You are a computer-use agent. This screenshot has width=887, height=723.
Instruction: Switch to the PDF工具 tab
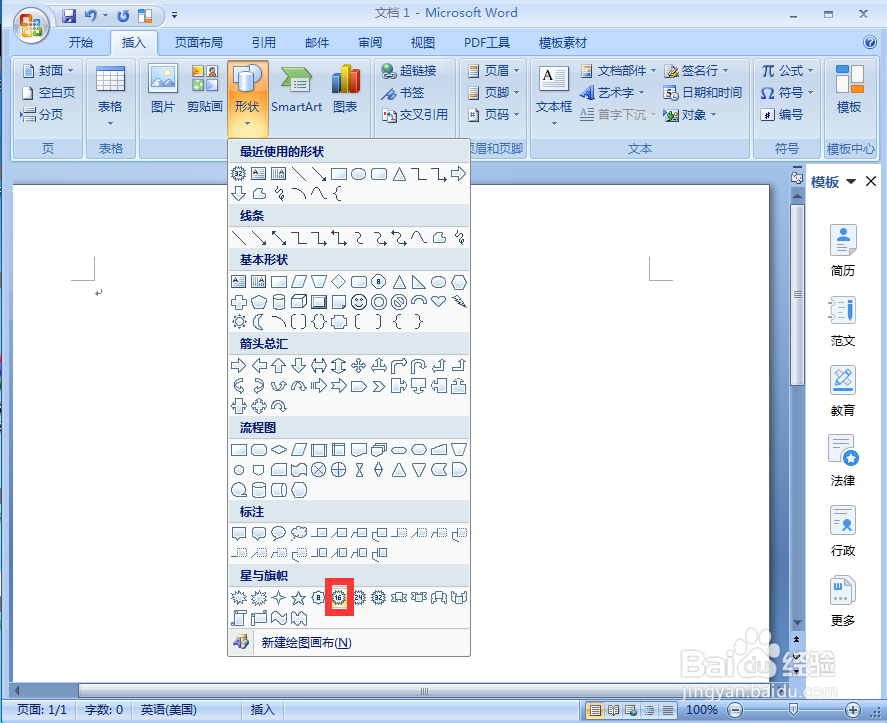(x=486, y=42)
